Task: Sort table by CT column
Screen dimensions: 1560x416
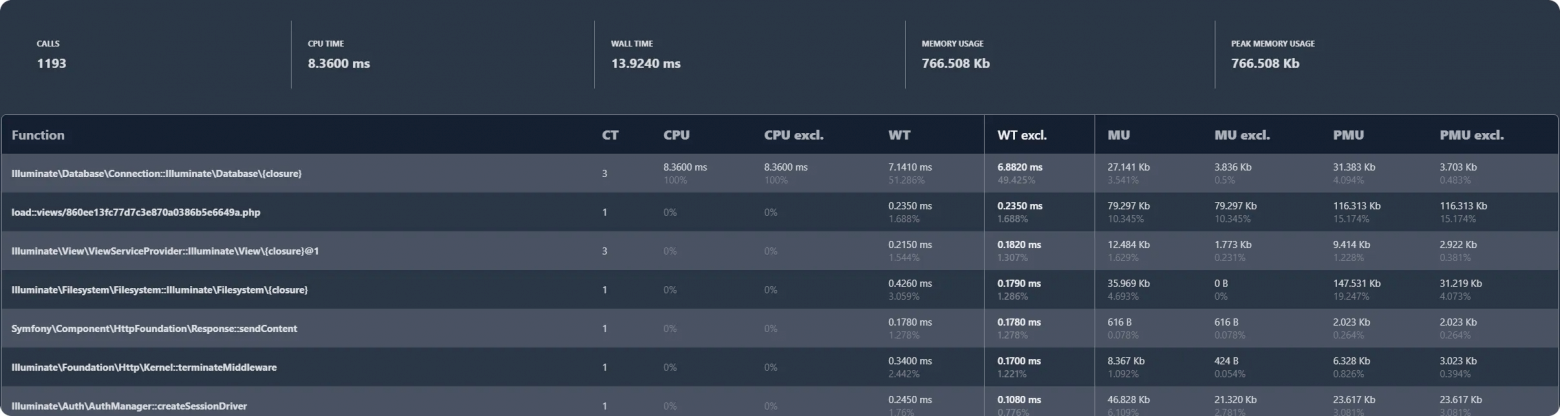Action: coord(610,135)
